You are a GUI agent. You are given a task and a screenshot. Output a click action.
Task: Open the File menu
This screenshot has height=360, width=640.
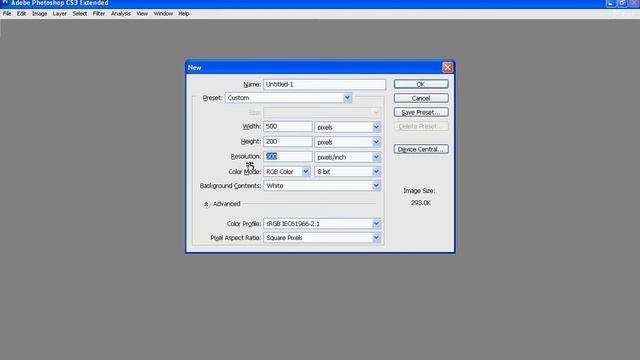tap(7, 13)
